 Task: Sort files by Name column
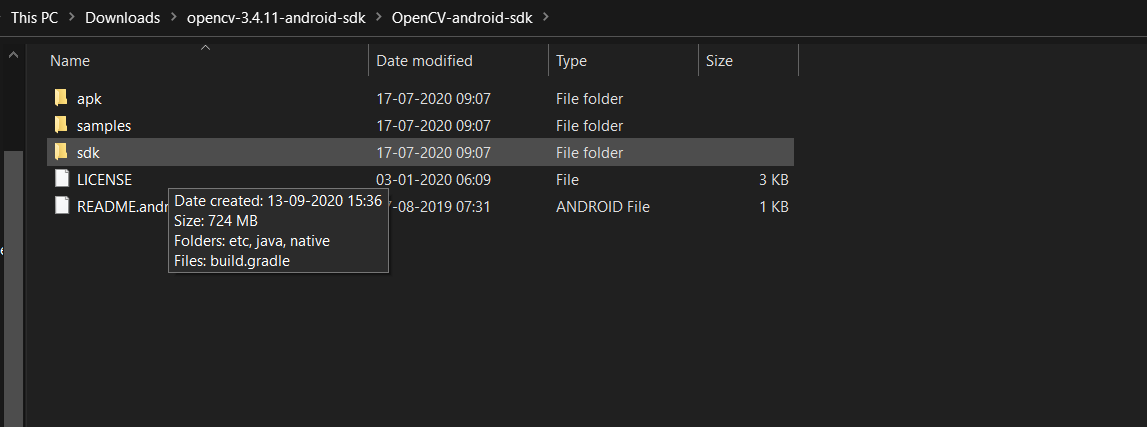[70, 61]
